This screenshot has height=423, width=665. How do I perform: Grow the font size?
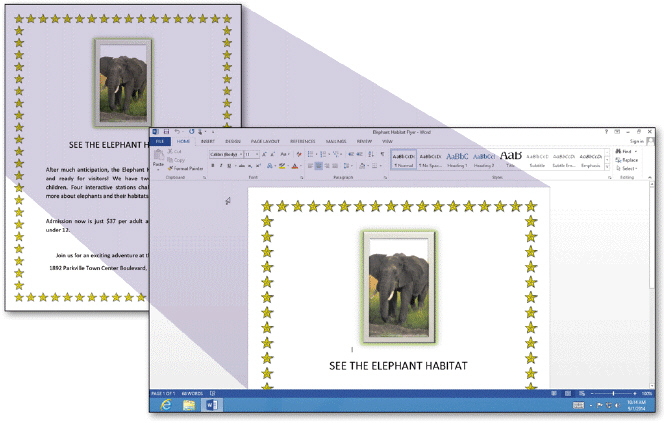[x=264, y=154]
